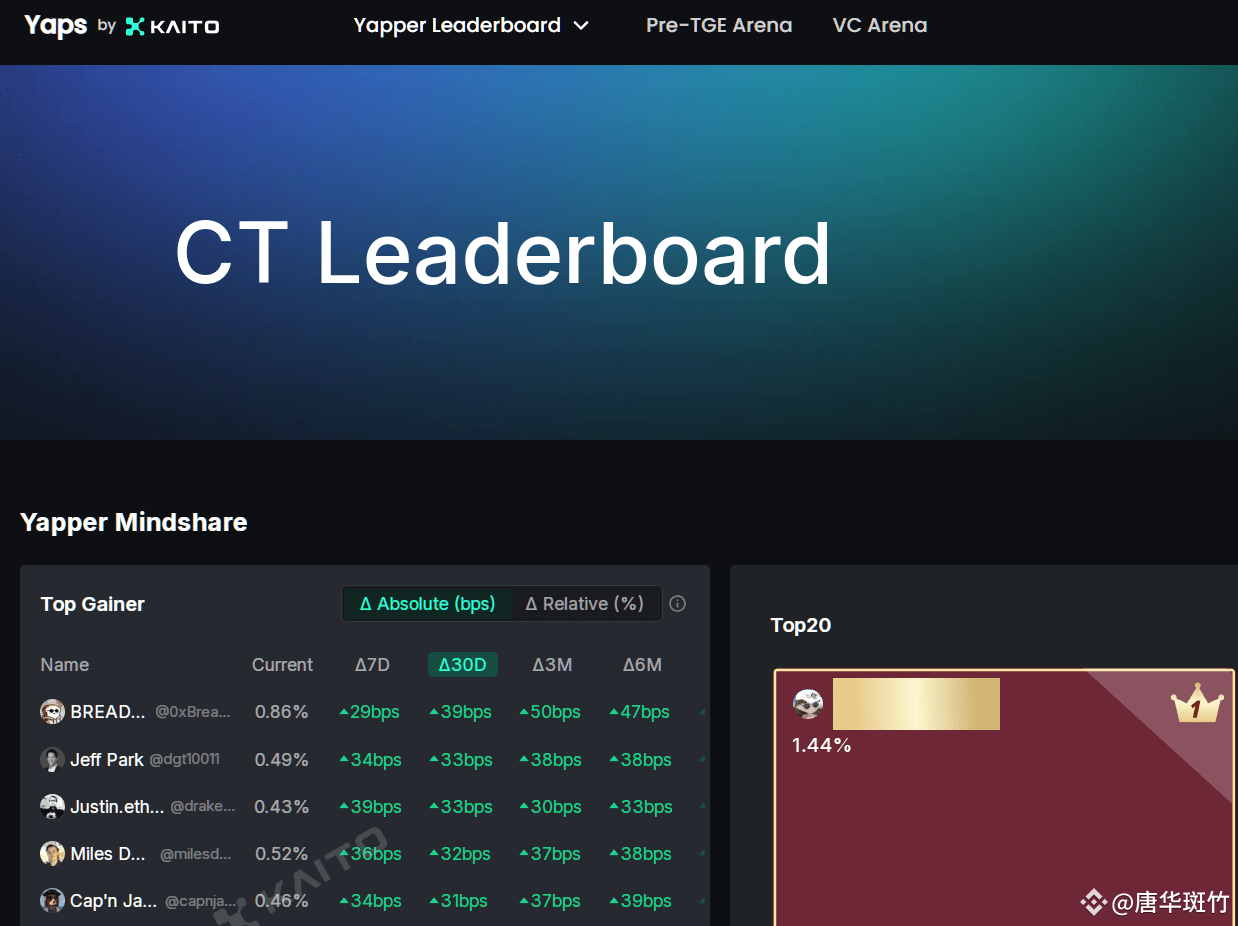Click the Current column header

click(x=282, y=665)
